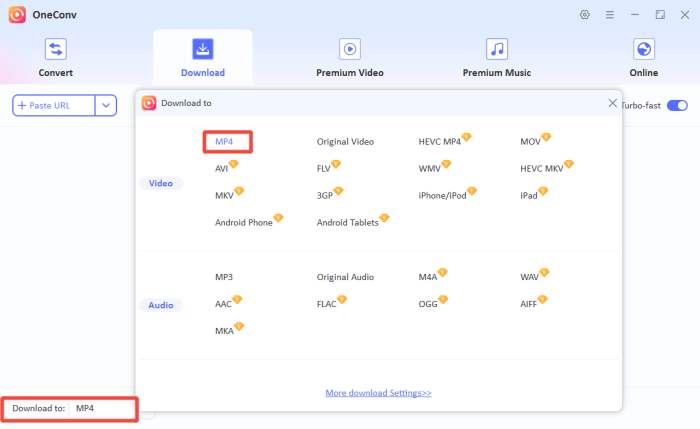700x429 pixels.
Task: Choose MP3 audio format
Action: click(x=225, y=276)
